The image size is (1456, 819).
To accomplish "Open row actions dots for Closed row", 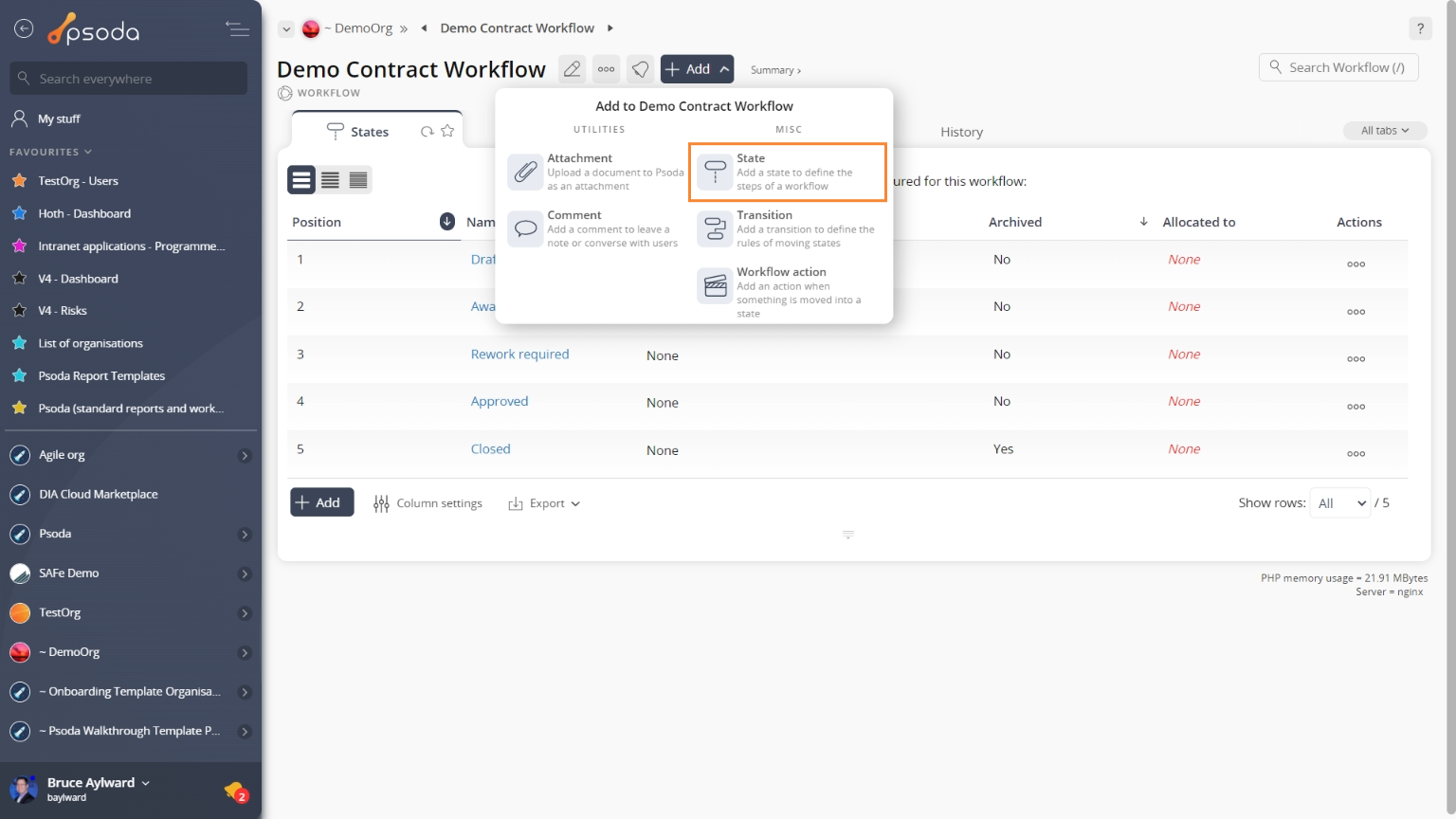I will click(1356, 454).
